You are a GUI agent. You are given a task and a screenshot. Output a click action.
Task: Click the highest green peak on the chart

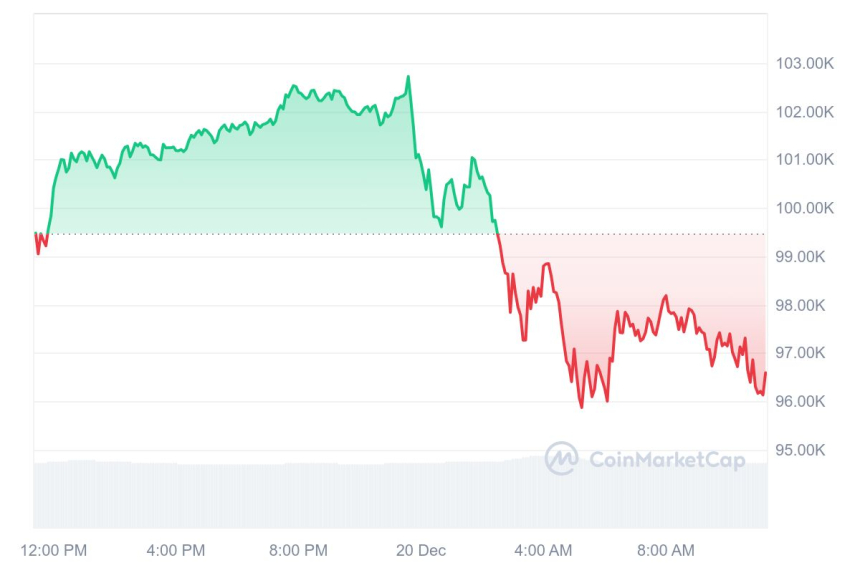[408, 77]
